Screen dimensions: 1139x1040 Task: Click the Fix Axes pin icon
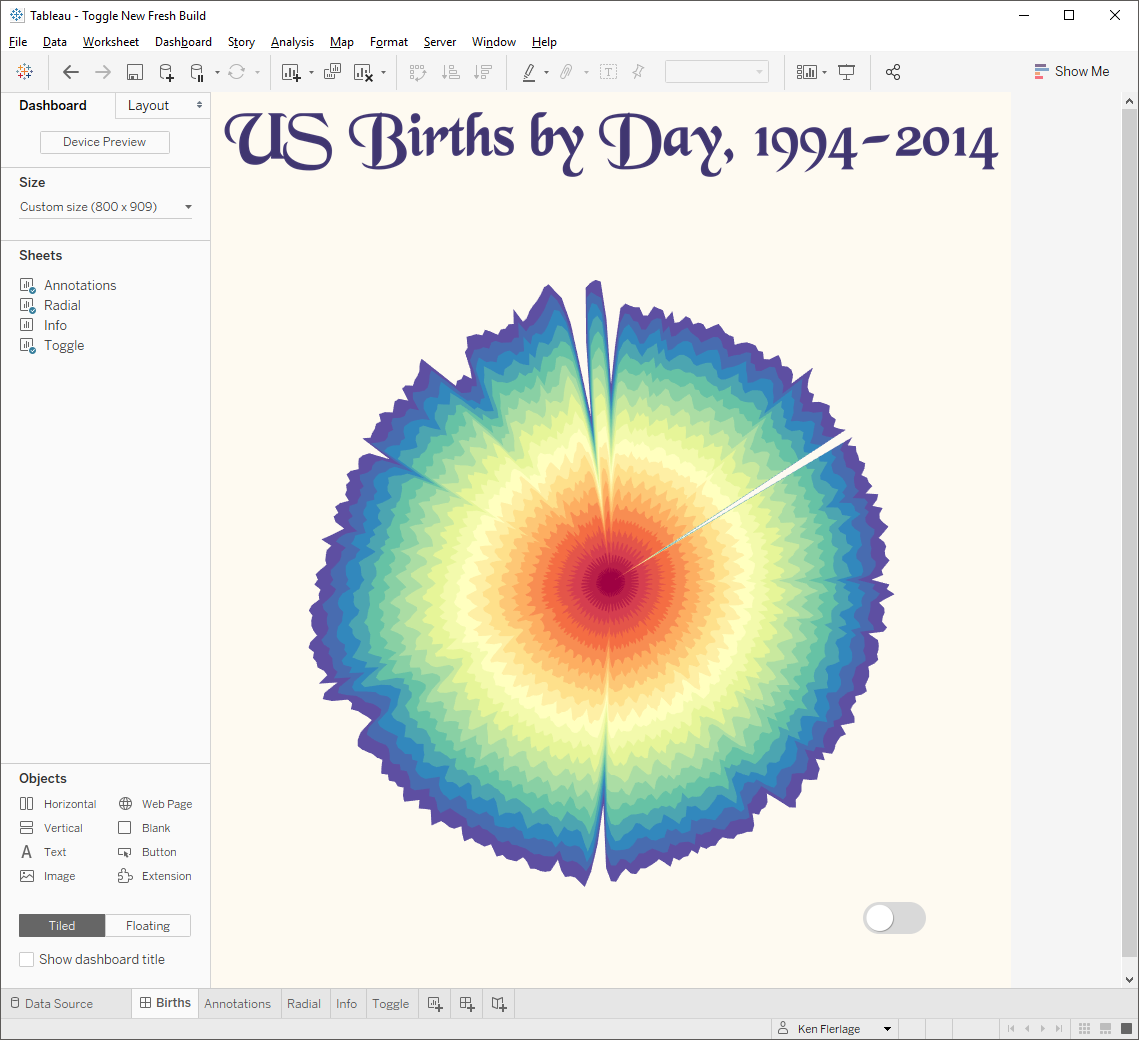point(638,71)
